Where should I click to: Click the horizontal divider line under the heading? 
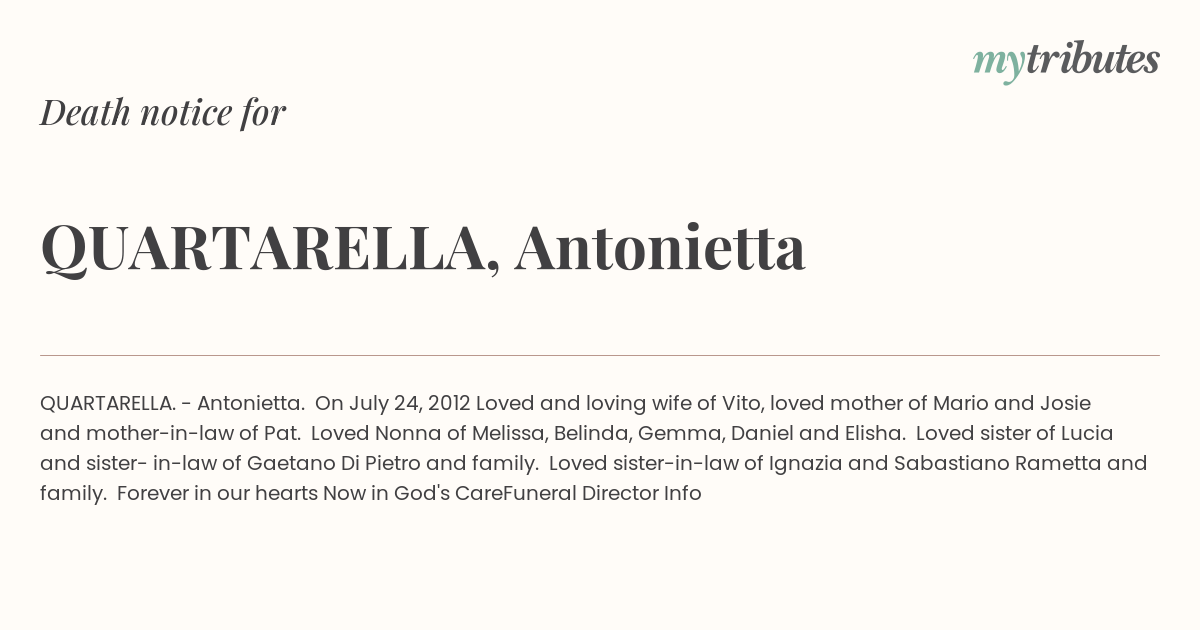click(x=600, y=355)
